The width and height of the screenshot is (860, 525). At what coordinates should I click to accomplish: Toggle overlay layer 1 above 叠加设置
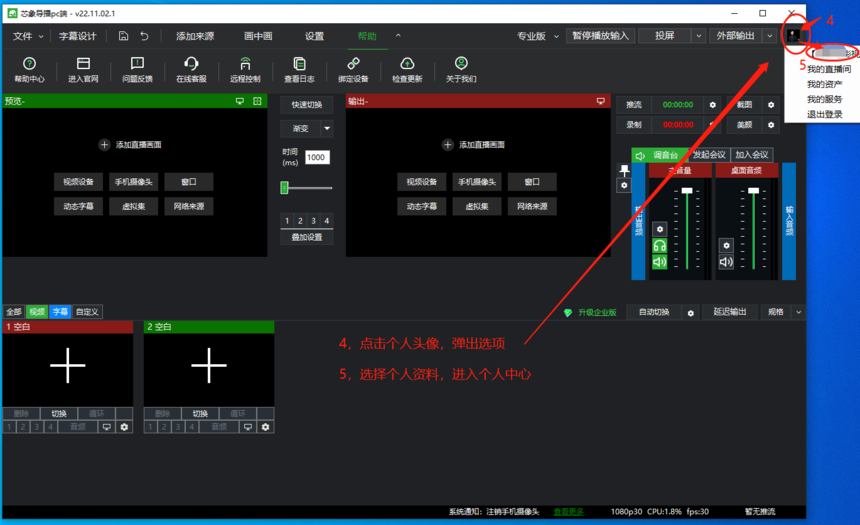[x=287, y=221]
